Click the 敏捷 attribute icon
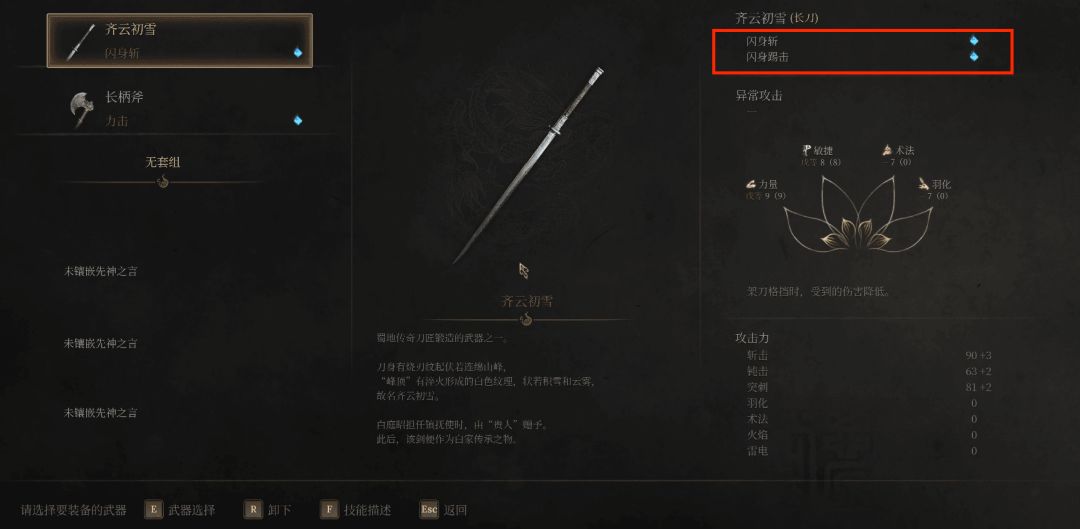1080x529 pixels. (807, 150)
